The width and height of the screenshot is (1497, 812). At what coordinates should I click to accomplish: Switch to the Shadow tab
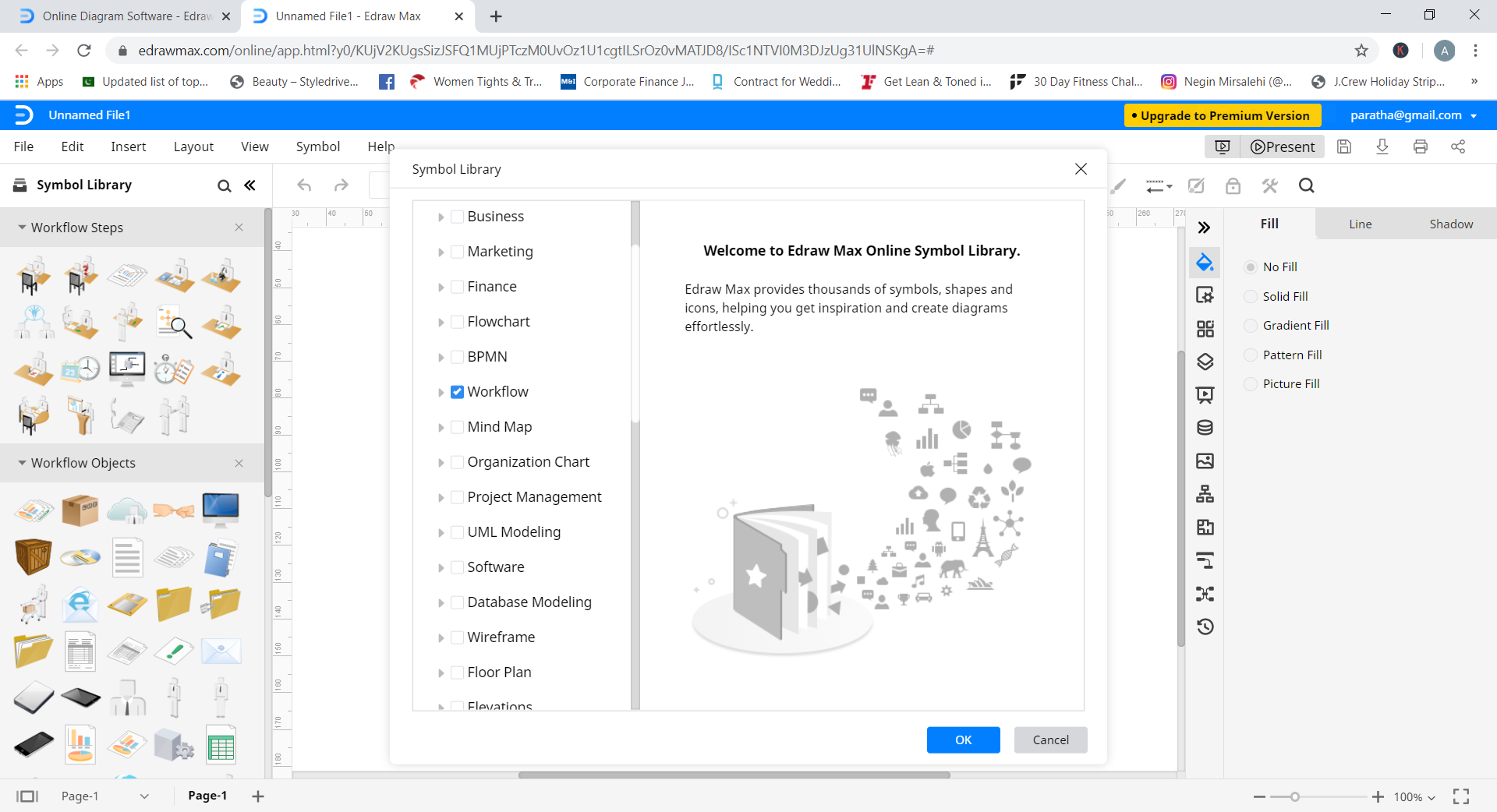[x=1451, y=224]
